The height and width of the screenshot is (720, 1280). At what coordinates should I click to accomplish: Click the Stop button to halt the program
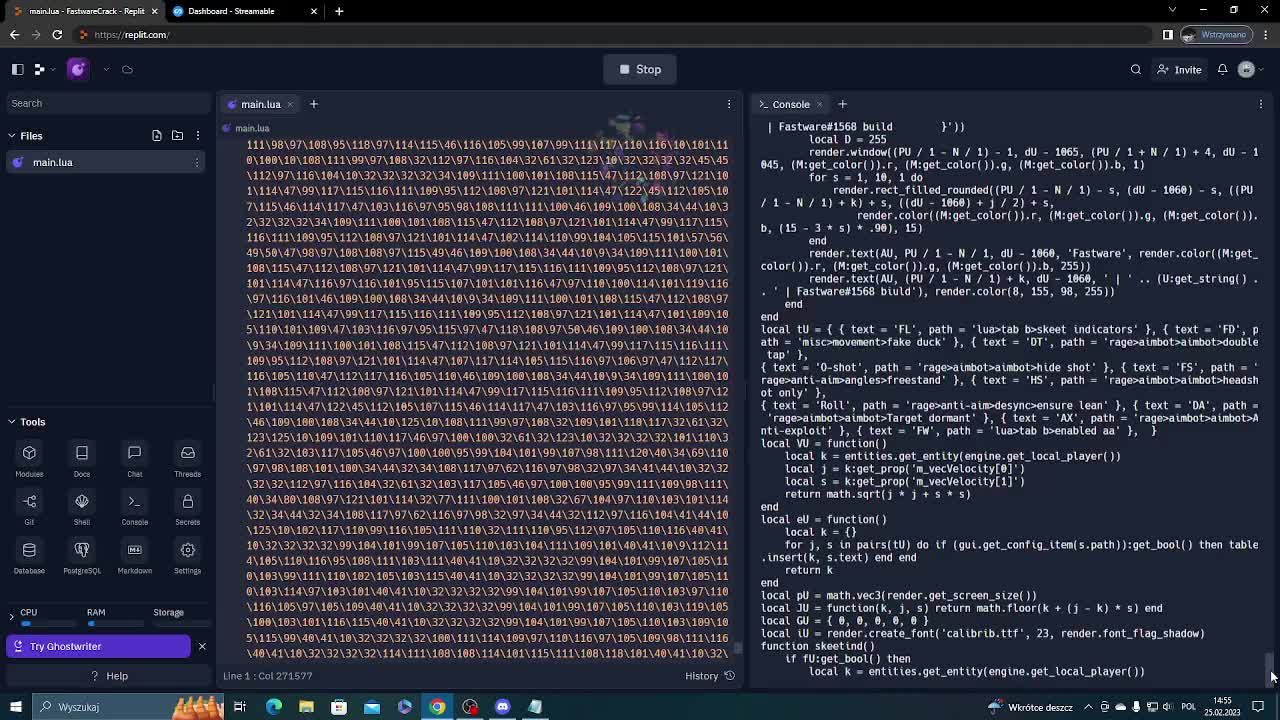coord(640,69)
